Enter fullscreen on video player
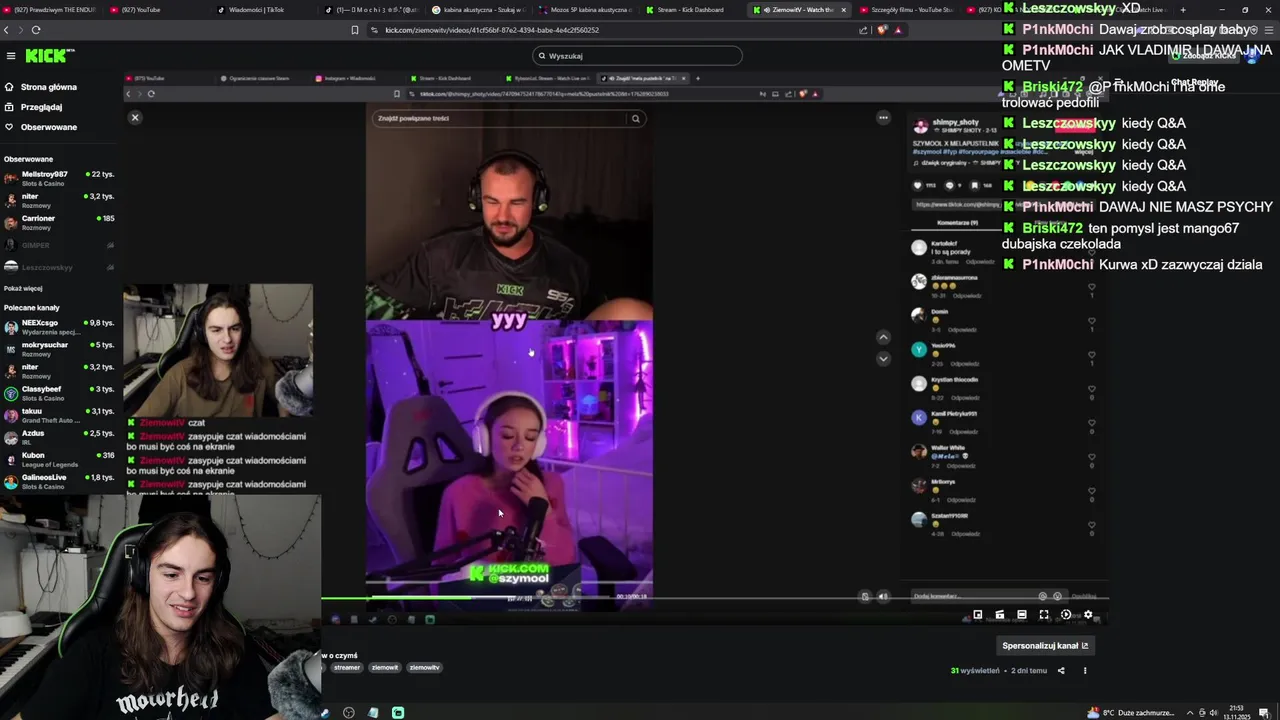This screenshot has height=720, width=1280. (x=1044, y=615)
